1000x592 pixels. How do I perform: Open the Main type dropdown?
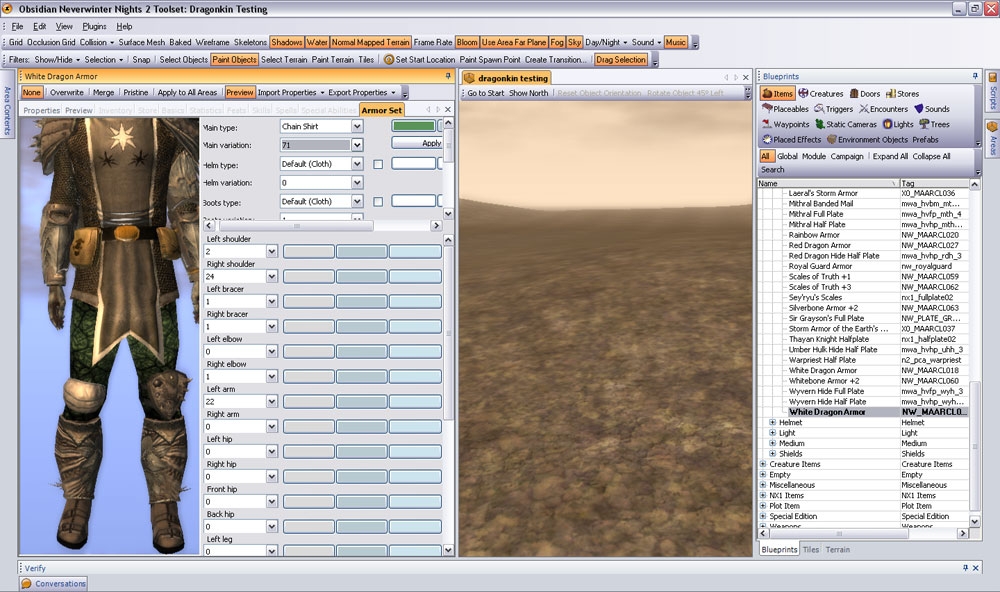tap(356, 127)
